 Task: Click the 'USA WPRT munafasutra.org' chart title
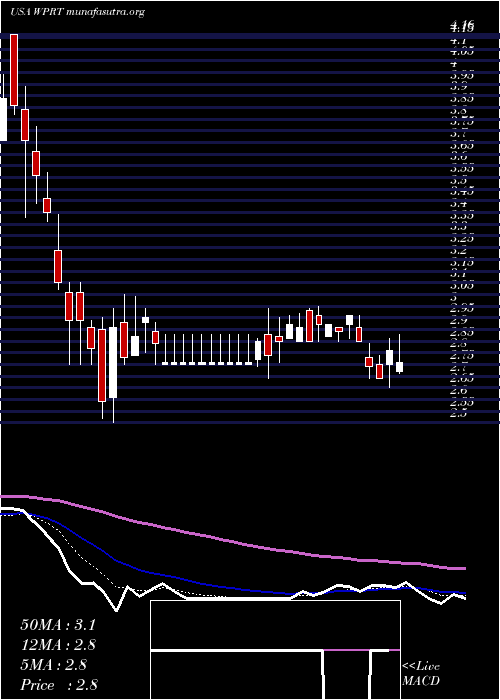click(x=77, y=12)
